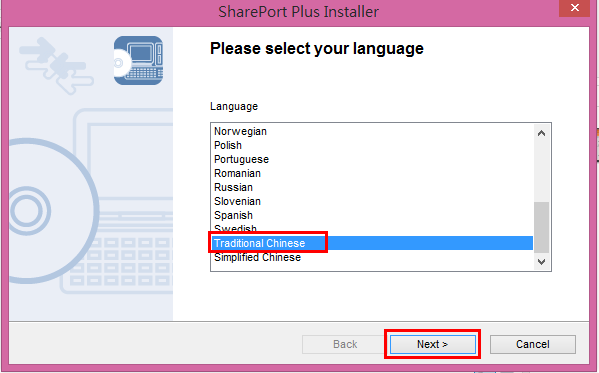The image size is (599, 373).
Task: Choose Portuguese from the language list
Action: point(372,159)
